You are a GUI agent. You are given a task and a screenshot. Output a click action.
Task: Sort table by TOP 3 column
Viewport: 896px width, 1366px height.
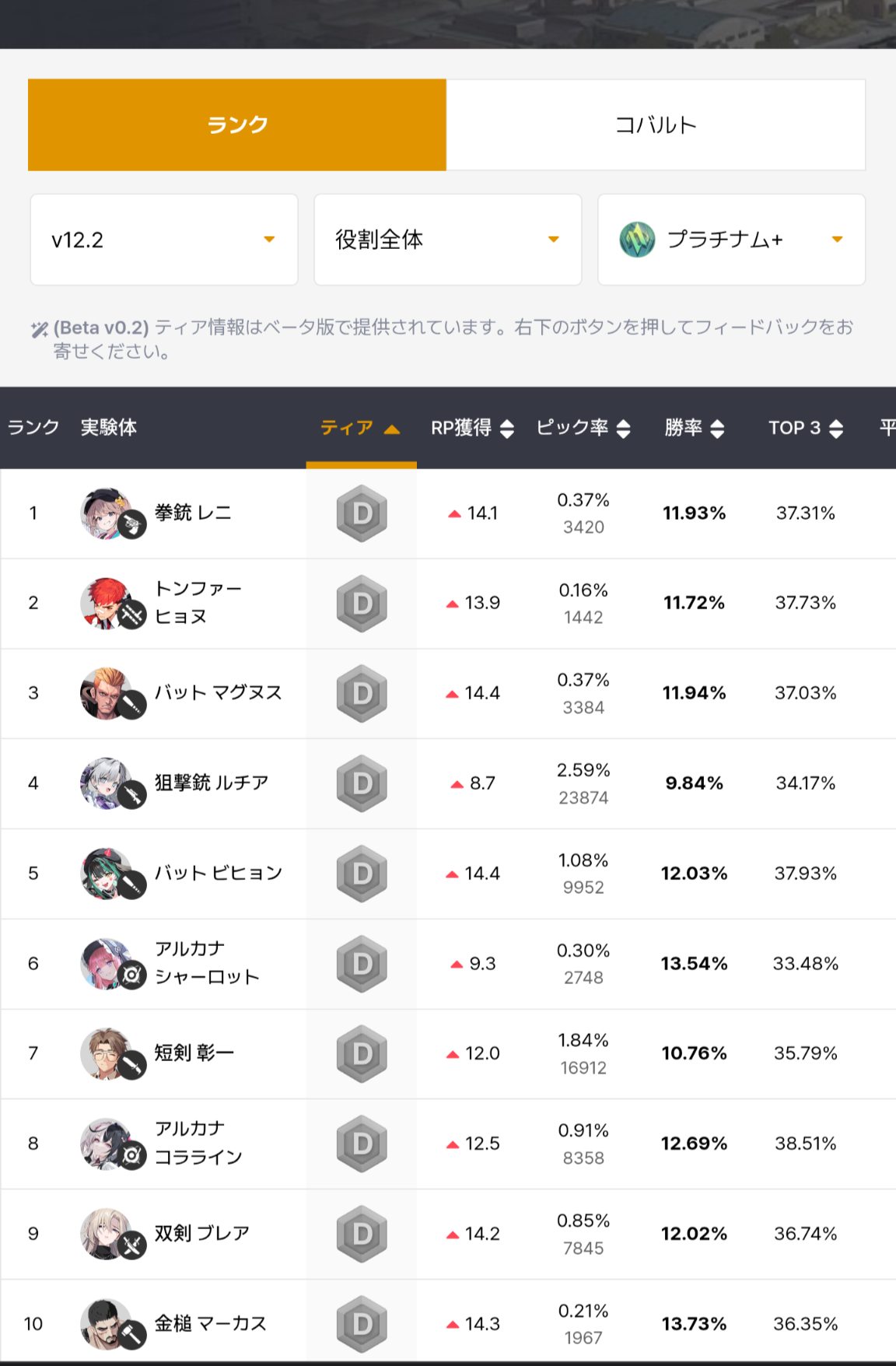pos(806,428)
